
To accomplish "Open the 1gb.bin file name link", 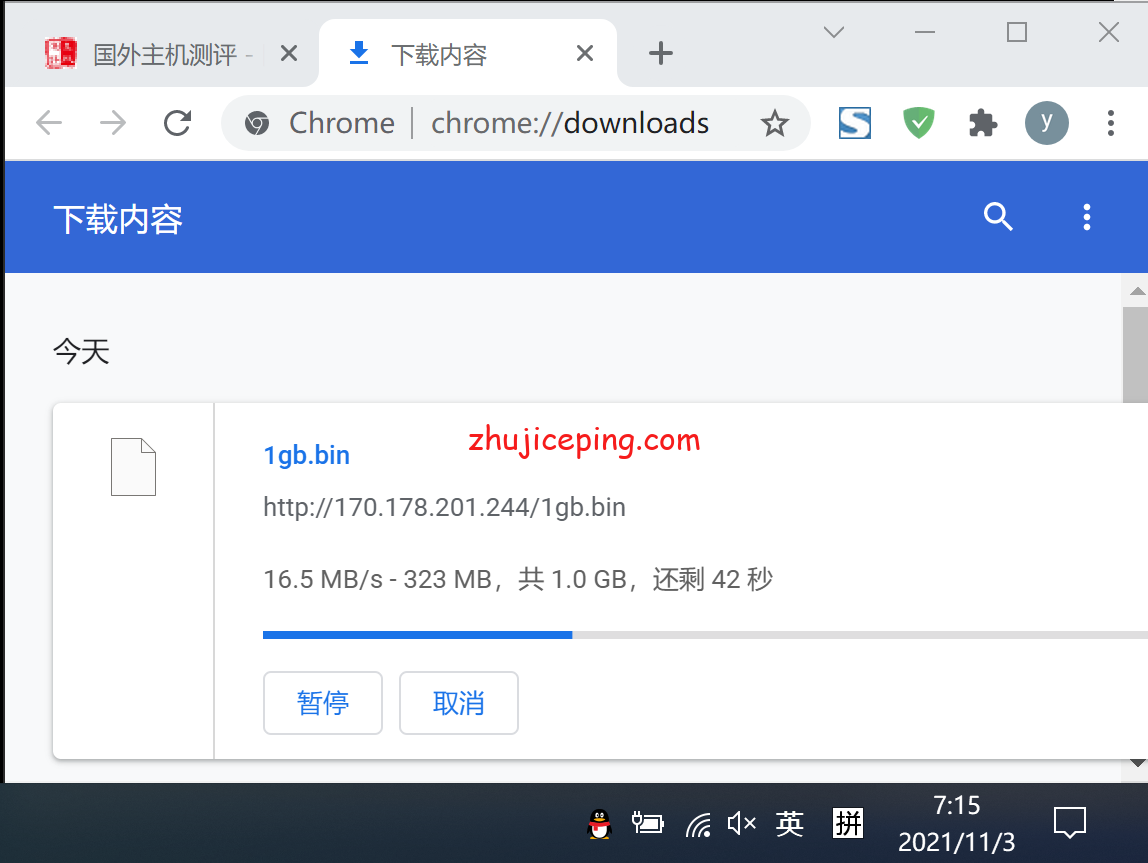I will (306, 455).
